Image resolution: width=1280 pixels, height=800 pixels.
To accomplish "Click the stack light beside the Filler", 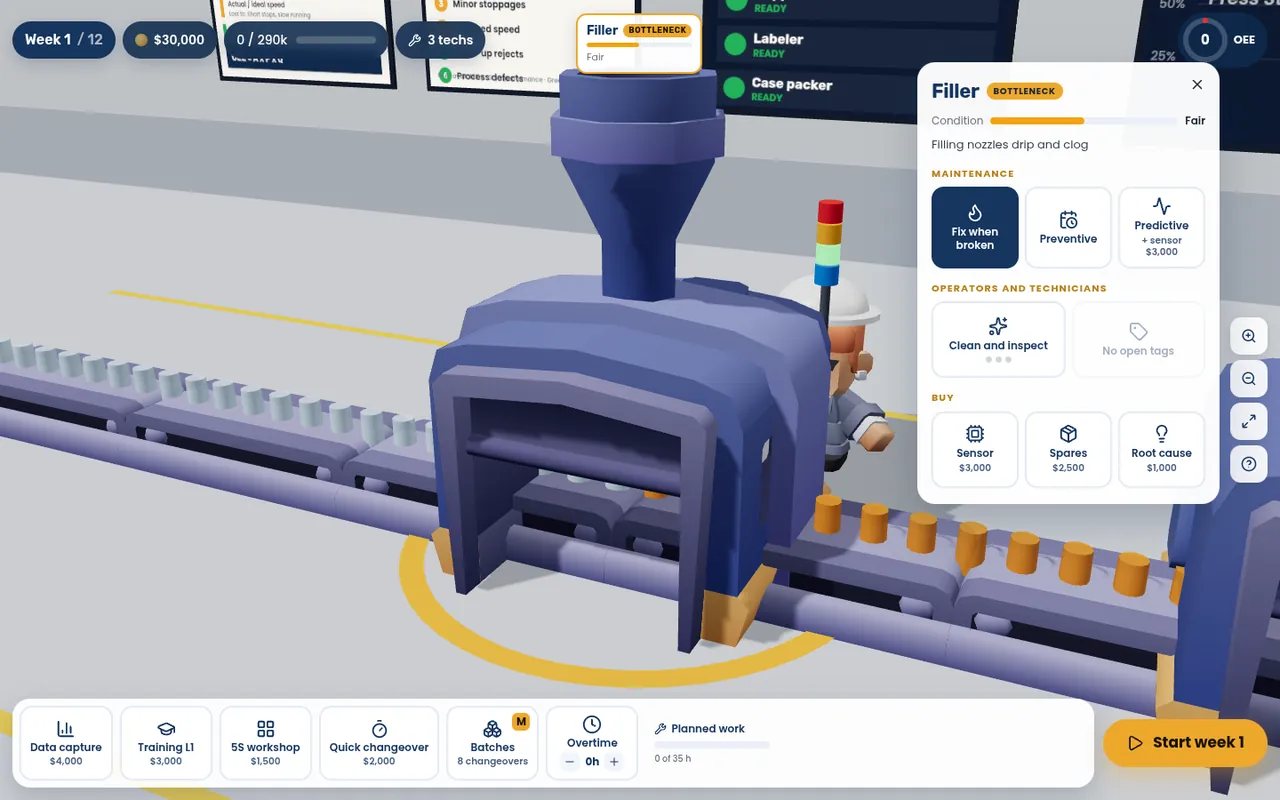I will (830, 245).
